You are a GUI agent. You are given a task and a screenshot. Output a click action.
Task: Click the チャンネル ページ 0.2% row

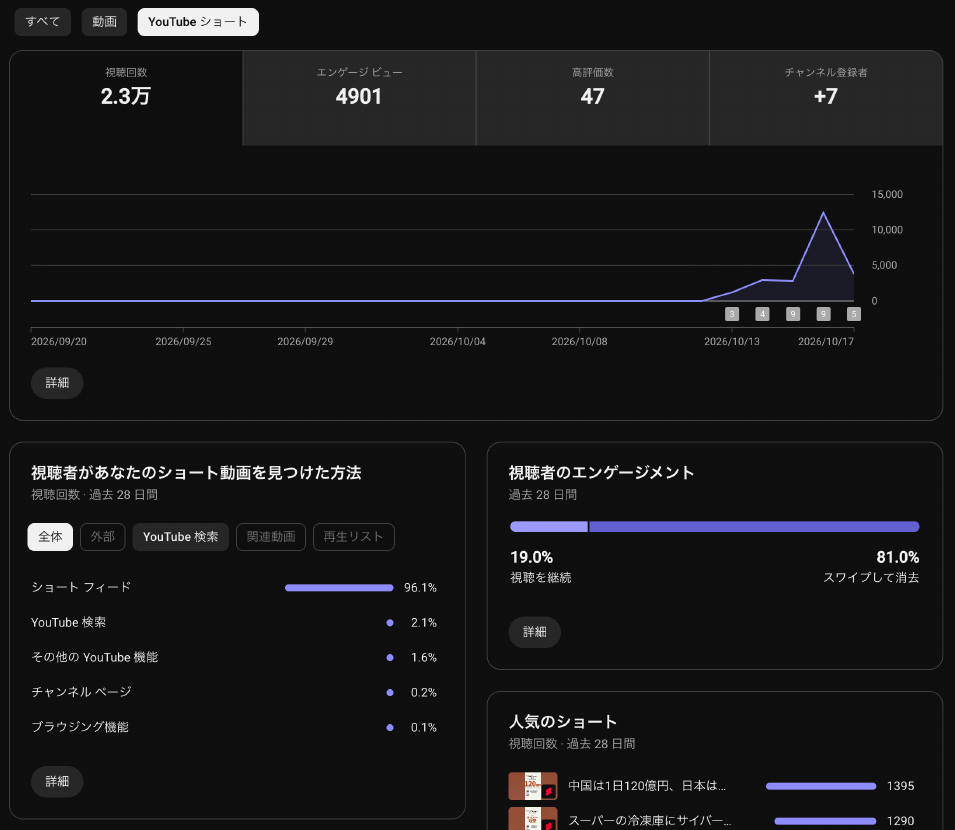click(x=234, y=692)
